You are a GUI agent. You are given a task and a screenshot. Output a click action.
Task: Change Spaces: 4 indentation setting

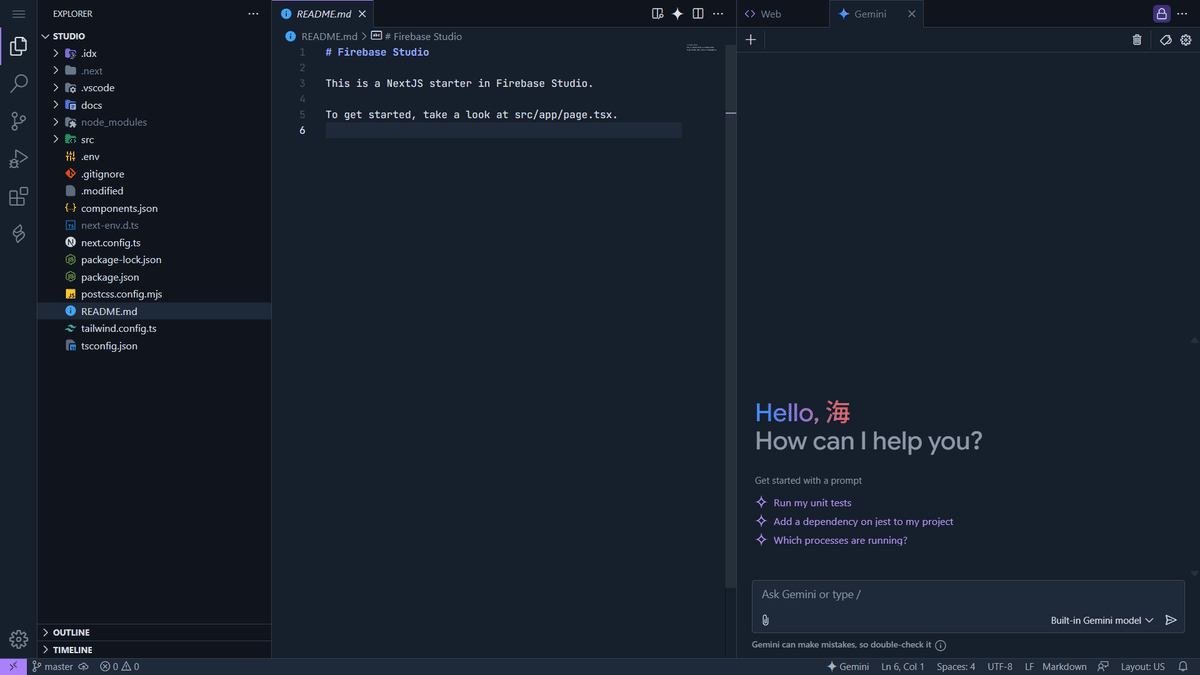[956, 666]
